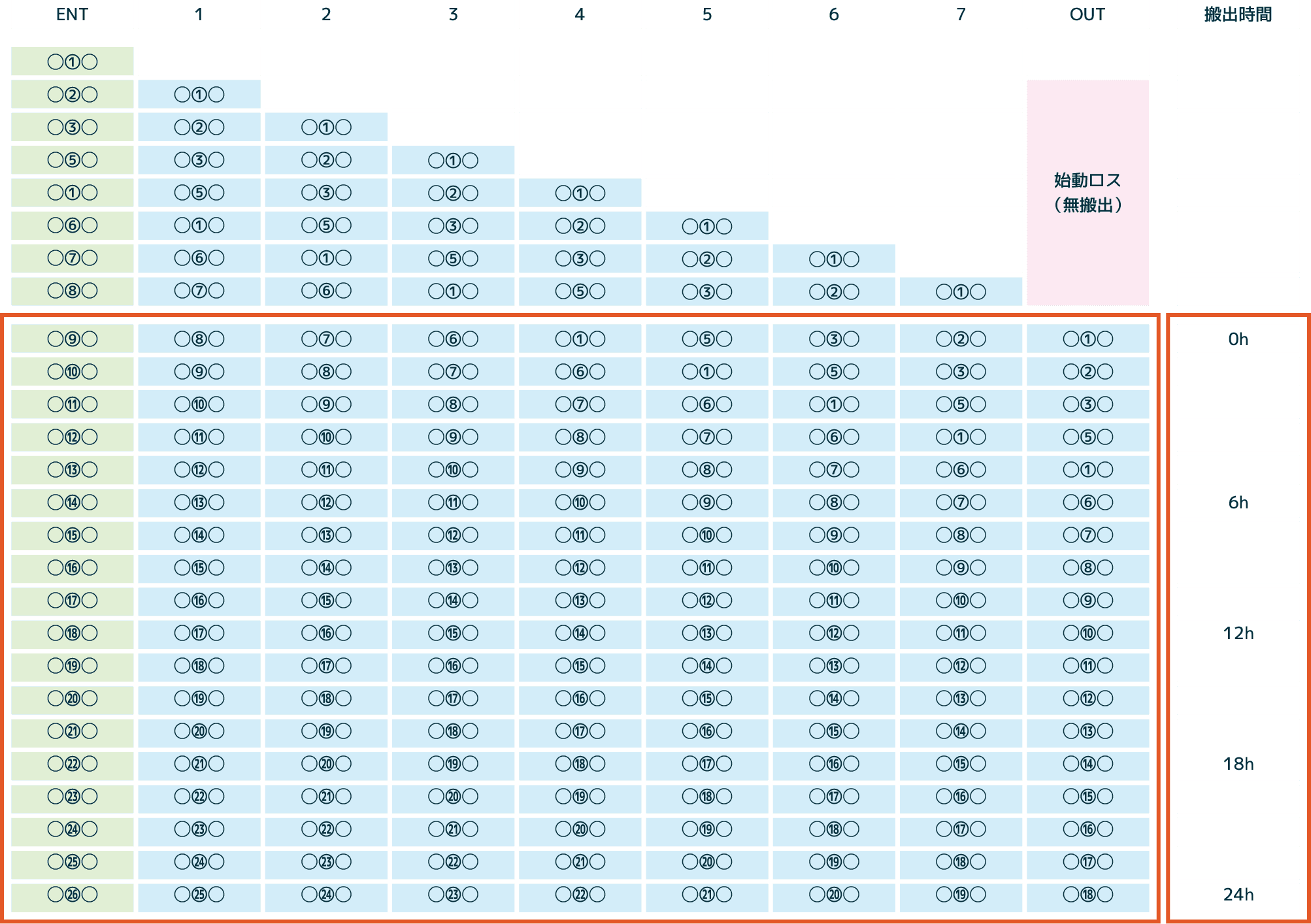Click the ③ cell in column 5
Image resolution: width=1311 pixels, height=924 pixels.
coord(707,291)
